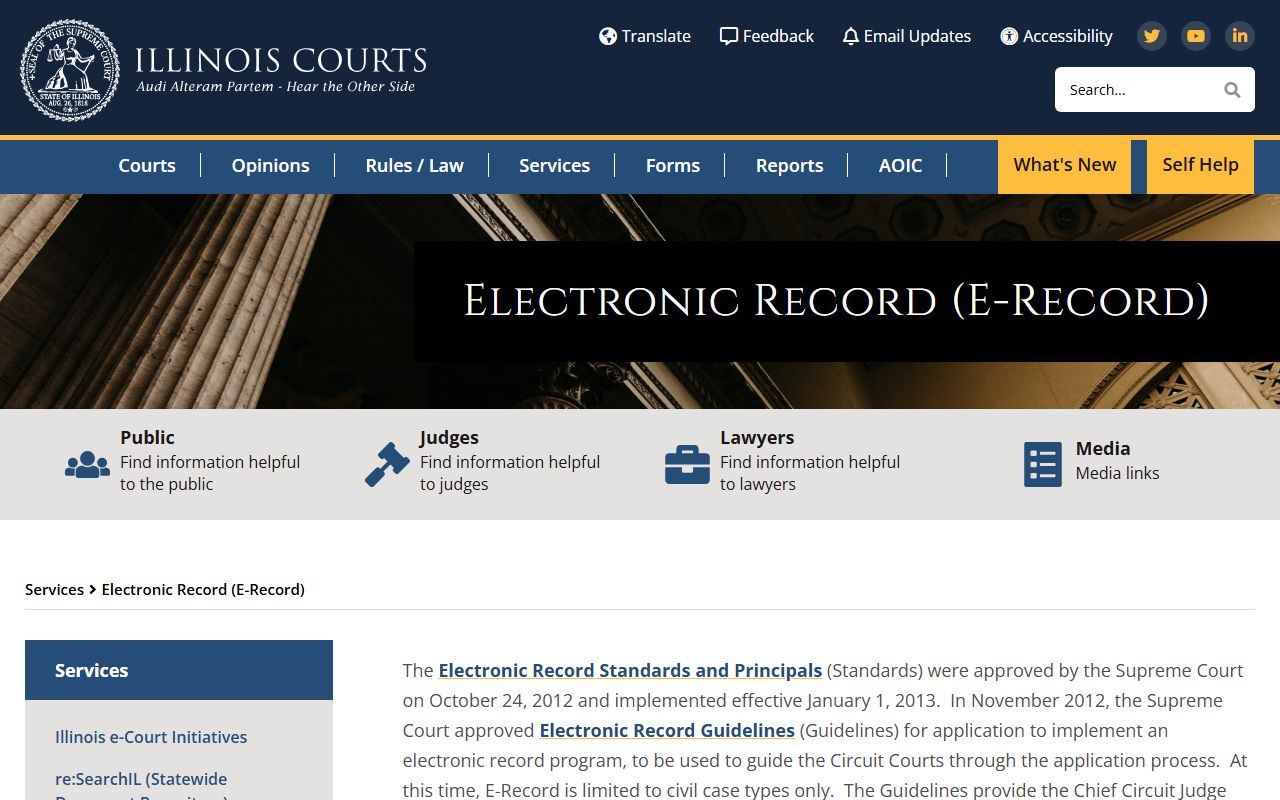Open the Lawyers information heading link
Image resolution: width=1280 pixels, height=800 pixels.
tap(757, 437)
